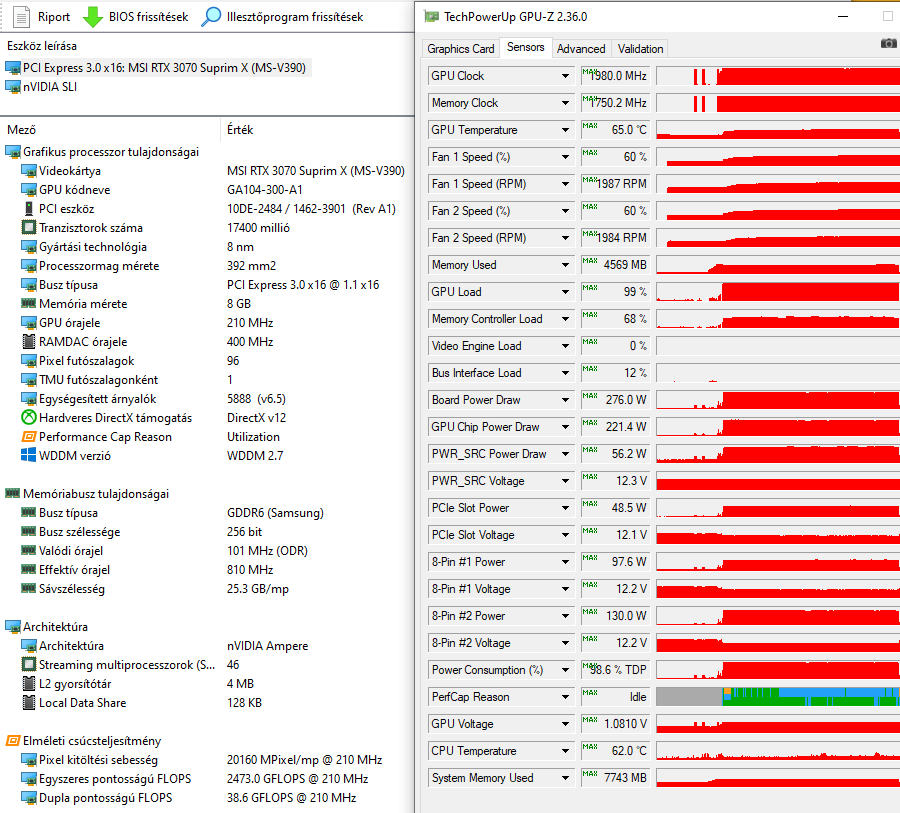Open the GPU Temperature sensor dropdown
This screenshot has height=813, width=900.
565,130
